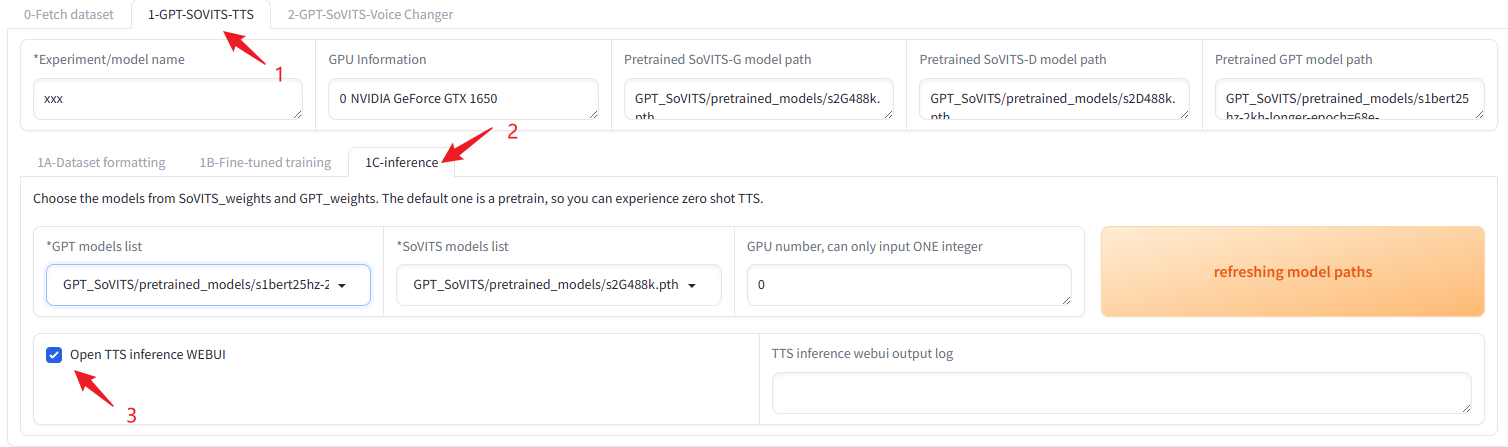Open the 2-GPT-SoVITS-Voice Changer tab
The width and height of the screenshot is (1508, 447).
(x=370, y=15)
